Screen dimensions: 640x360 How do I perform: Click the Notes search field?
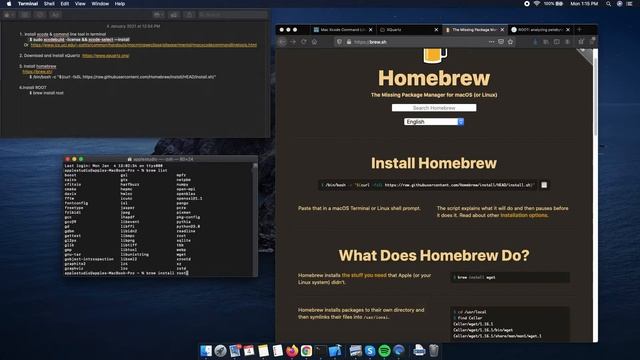[232, 15]
